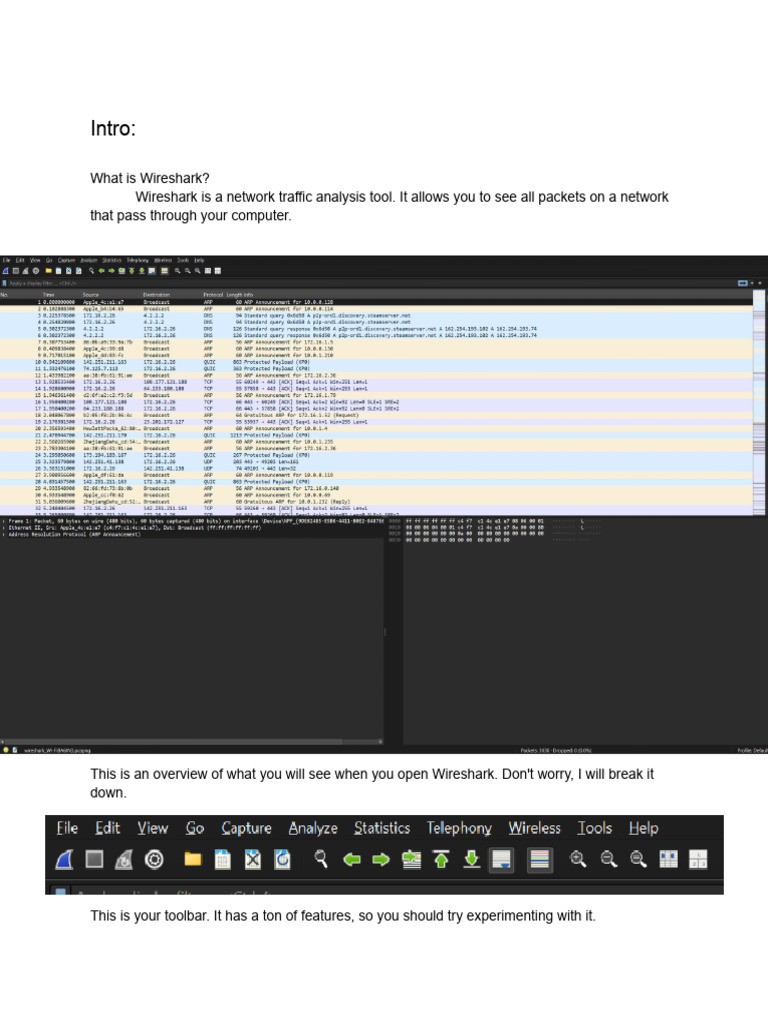Click expert information circle in status bar

pyautogui.click(x=6, y=750)
